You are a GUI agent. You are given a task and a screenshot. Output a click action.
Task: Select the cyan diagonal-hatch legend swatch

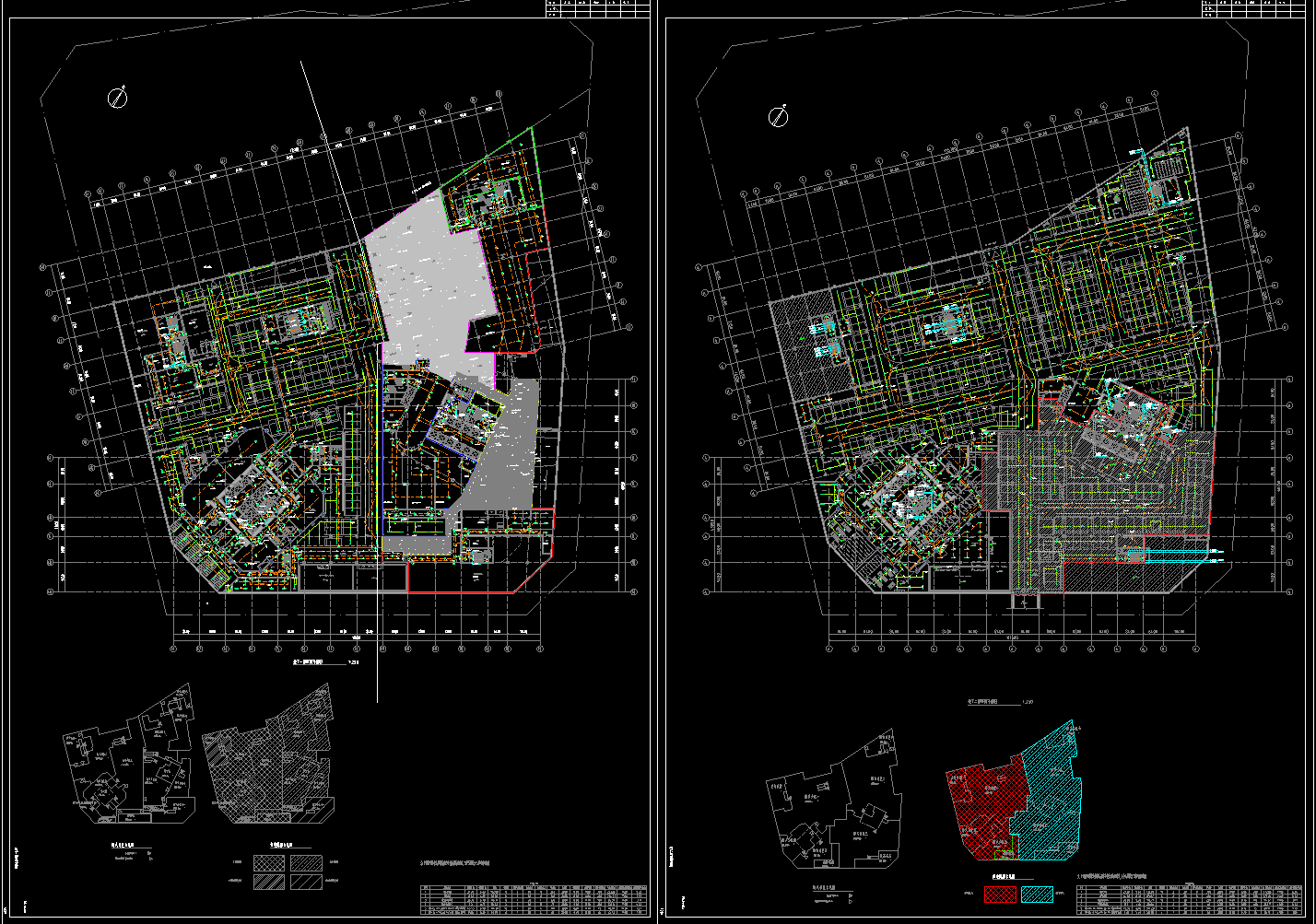tap(1037, 894)
